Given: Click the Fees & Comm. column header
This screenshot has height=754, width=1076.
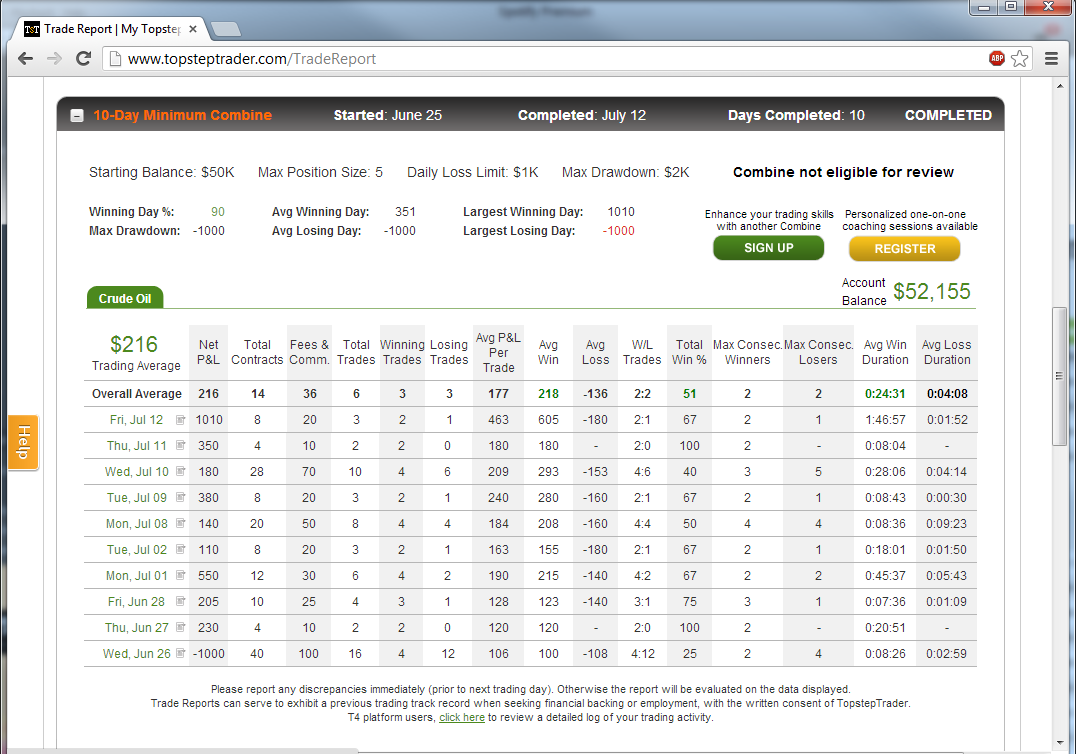Looking at the screenshot, I should (x=309, y=352).
